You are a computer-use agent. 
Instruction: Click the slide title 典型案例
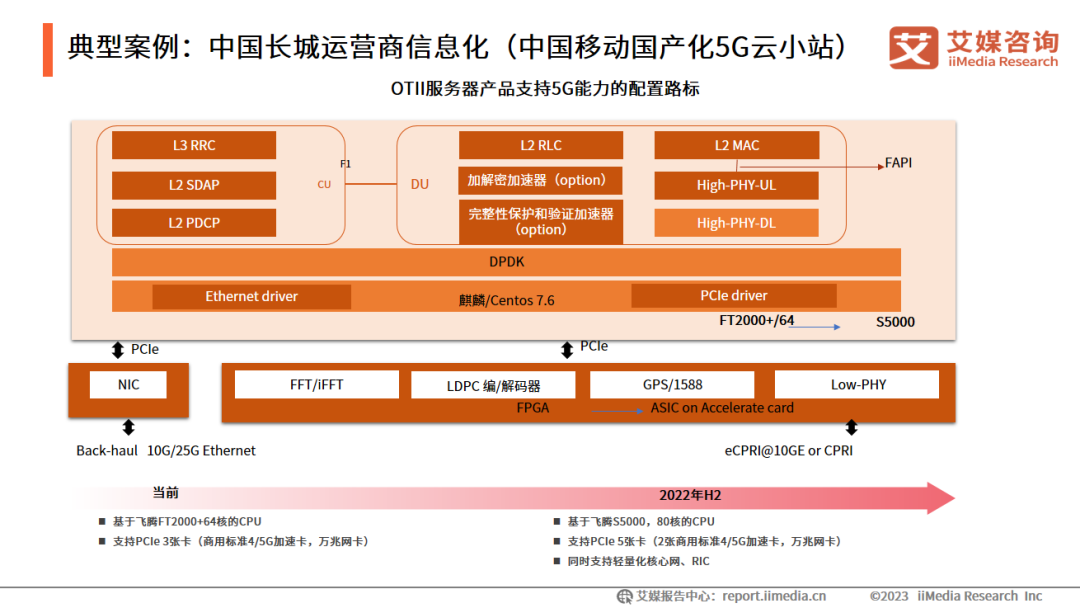(x=458, y=48)
